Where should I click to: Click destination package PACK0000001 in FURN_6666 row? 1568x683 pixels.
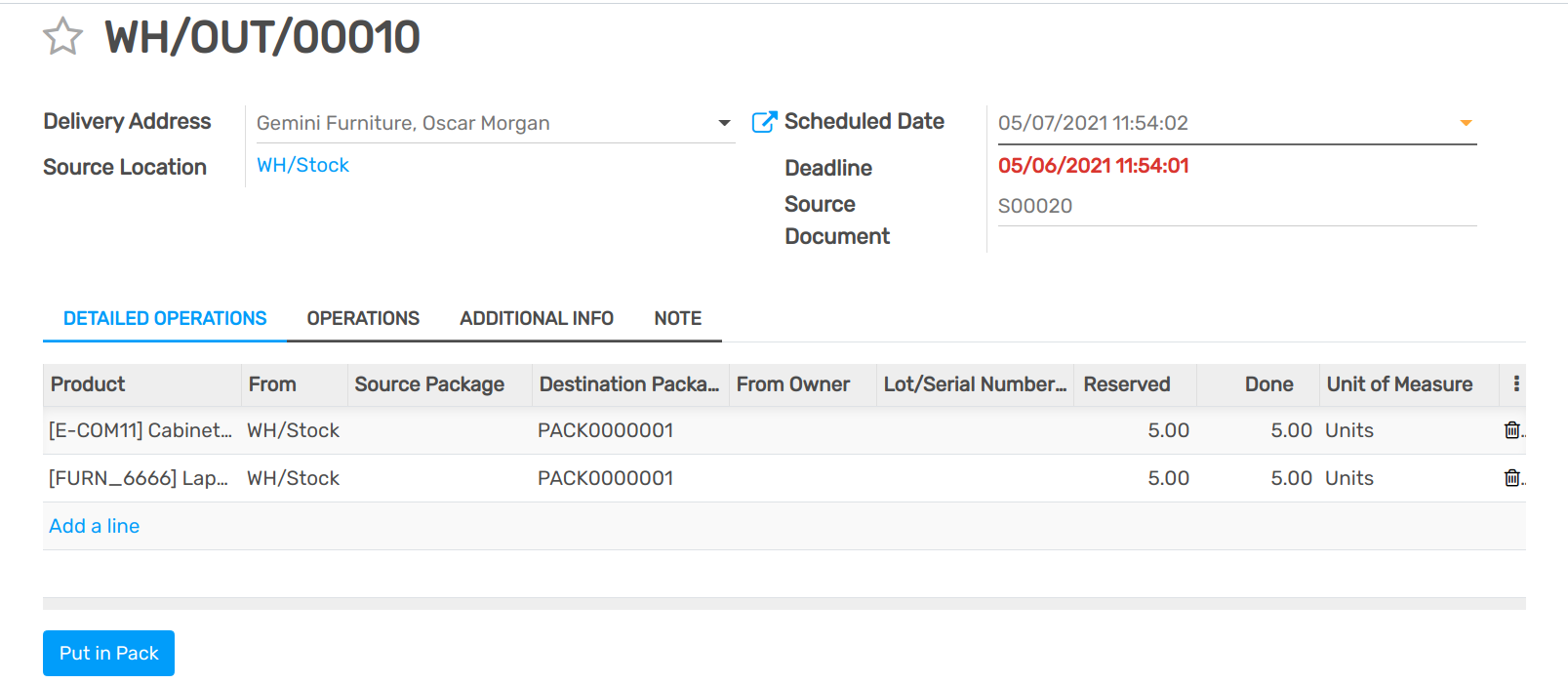(x=605, y=478)
